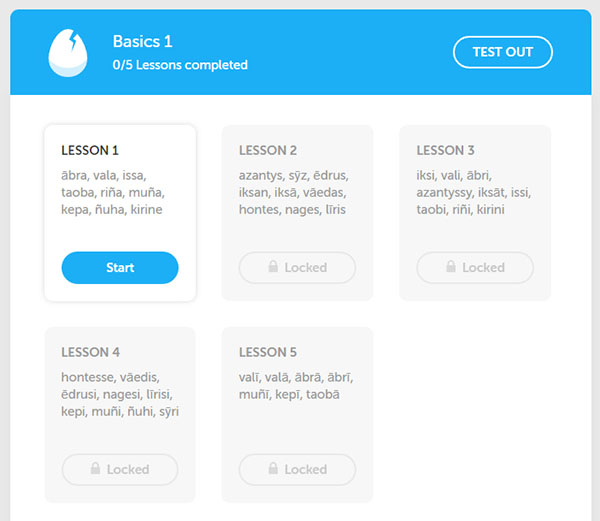Select the Lesson 3 card heading
Image resolution: width=600 pixels, height=521 pixels.
445,150
